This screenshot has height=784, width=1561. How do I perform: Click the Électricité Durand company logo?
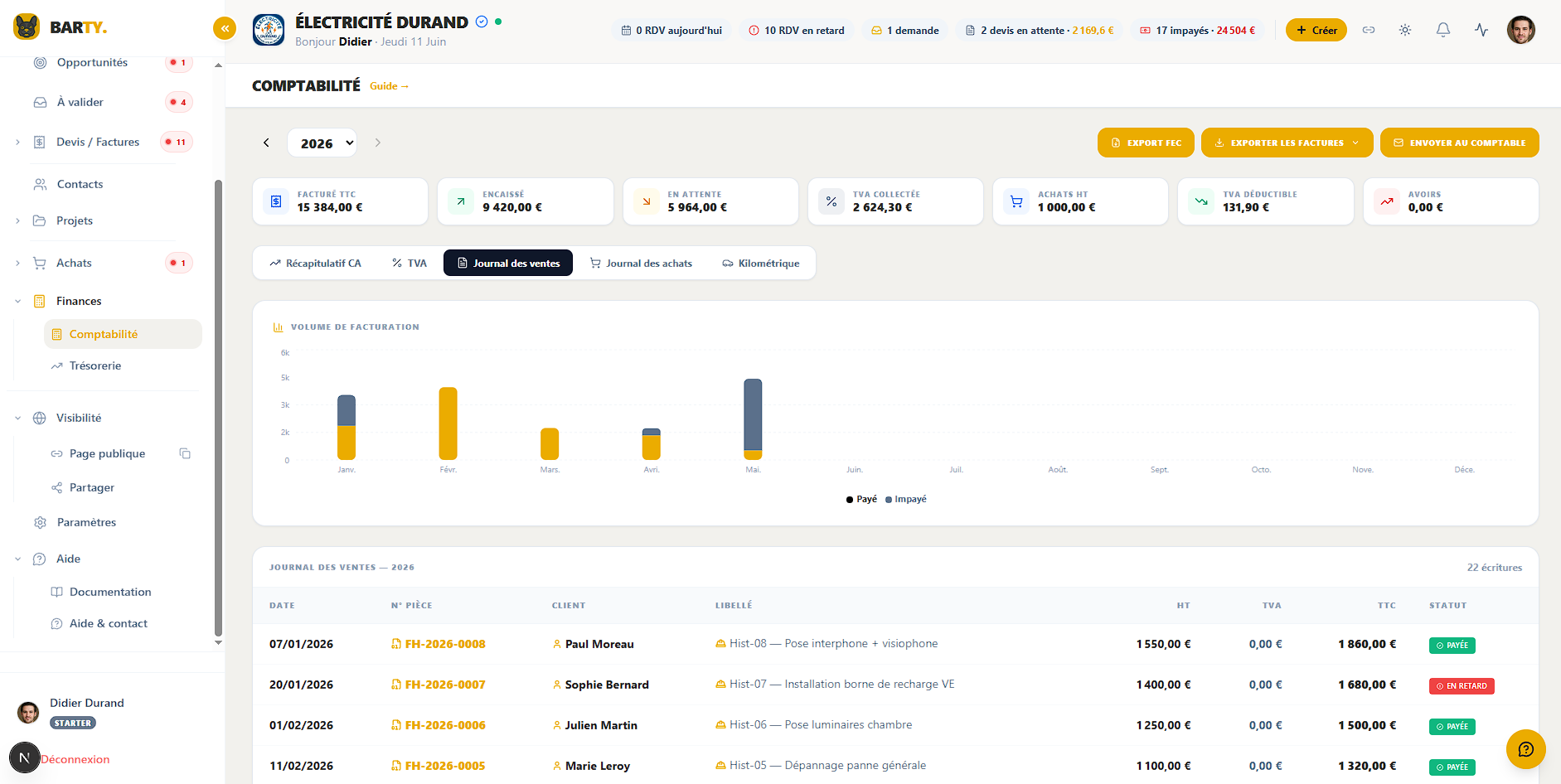[269, 30]
